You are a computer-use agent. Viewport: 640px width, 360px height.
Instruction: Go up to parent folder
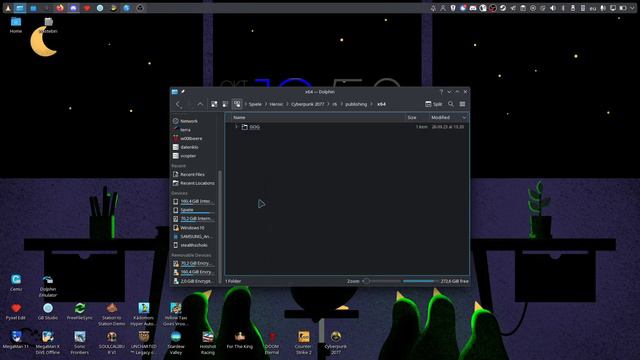click(x=200, y=104)
